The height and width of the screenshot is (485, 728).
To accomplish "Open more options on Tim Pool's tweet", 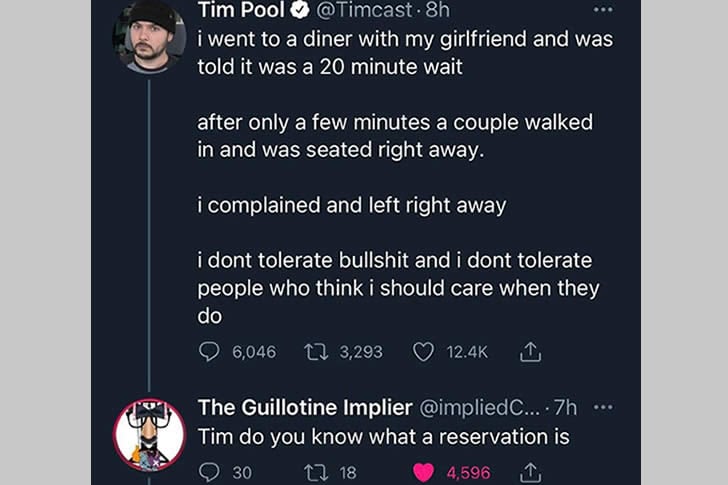I will [601, 10].
